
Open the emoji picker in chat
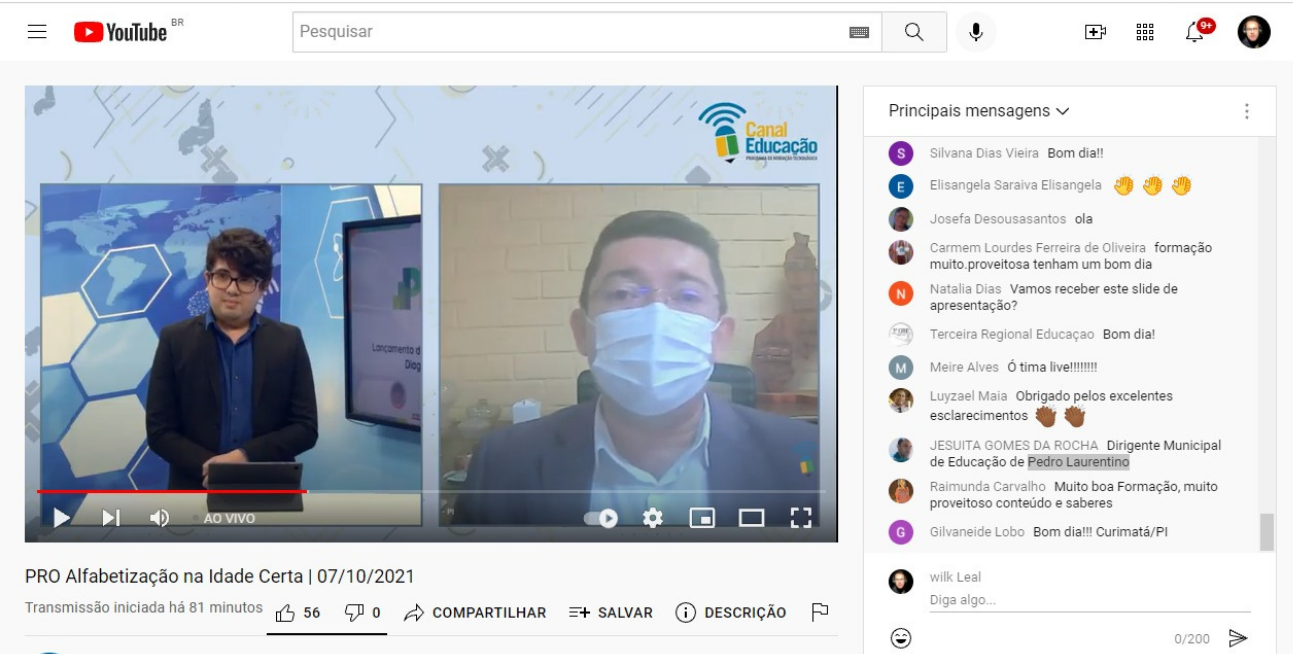tap(901, 637)
